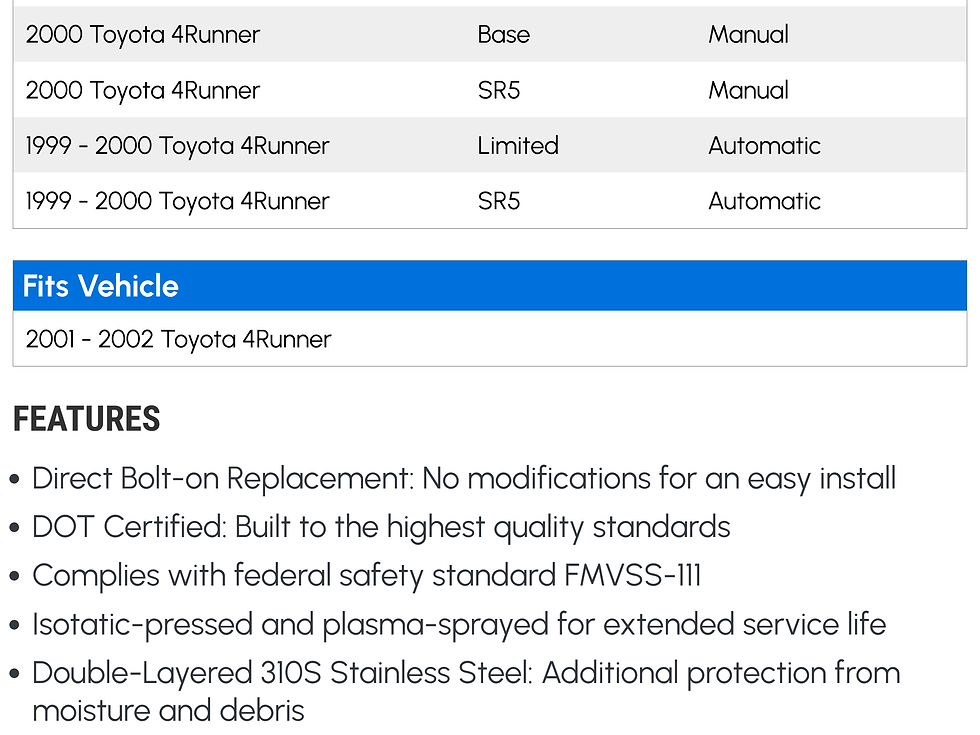Select the Manual cell in the Base row

748,35
